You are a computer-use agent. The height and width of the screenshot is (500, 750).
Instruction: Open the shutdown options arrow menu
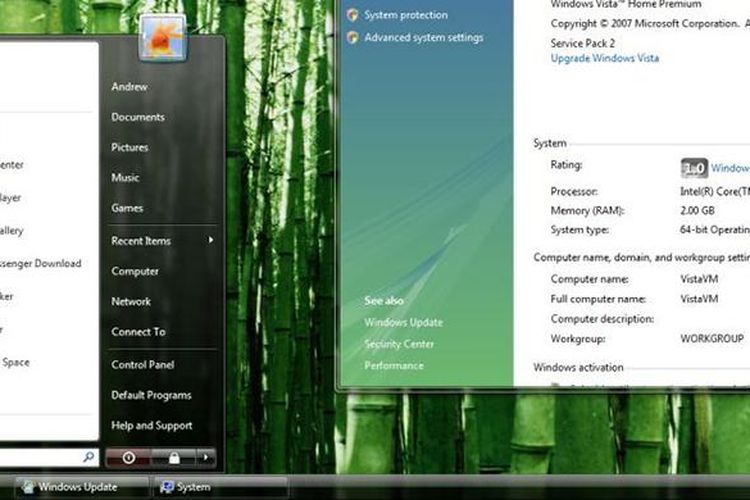point(206,458)
